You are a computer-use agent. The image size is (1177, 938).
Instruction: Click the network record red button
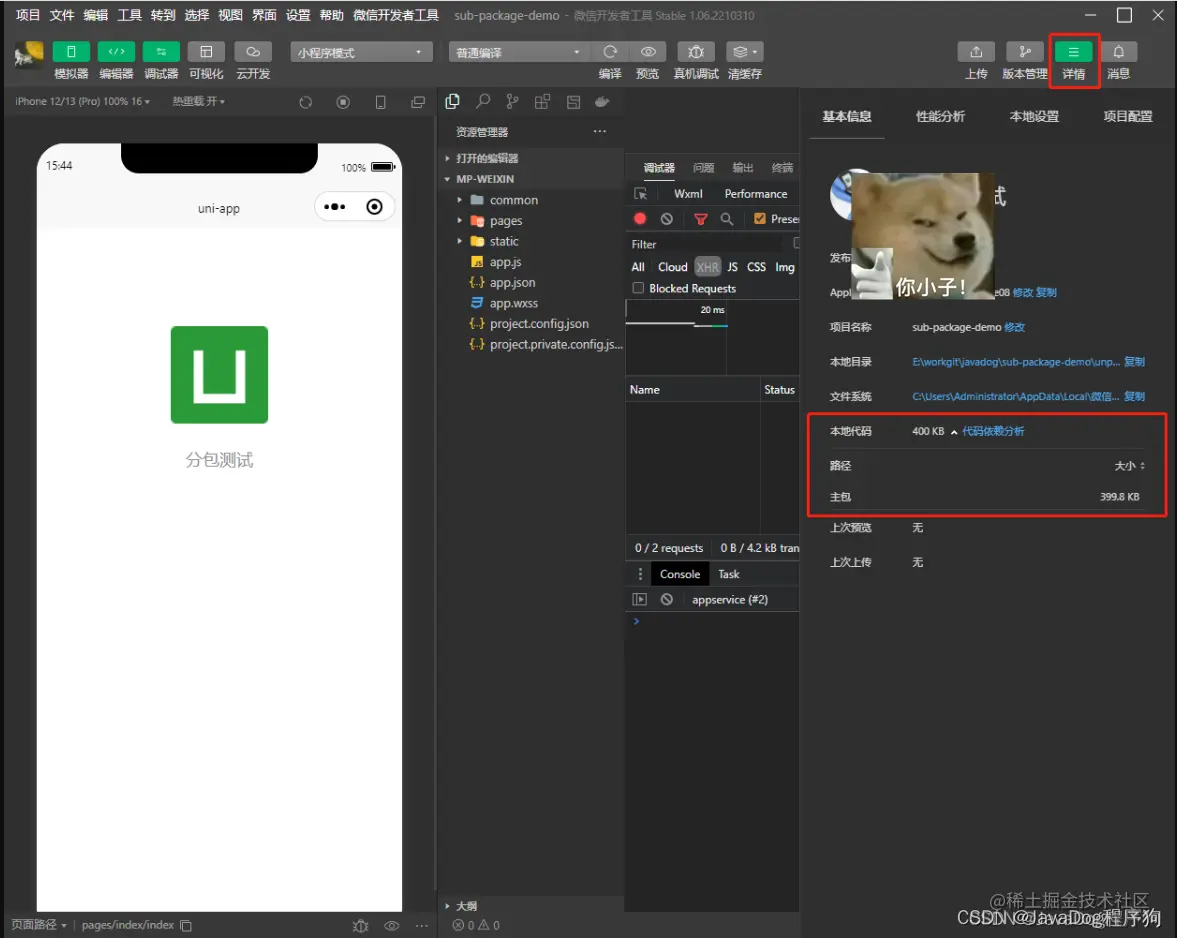tap(640, 218)
